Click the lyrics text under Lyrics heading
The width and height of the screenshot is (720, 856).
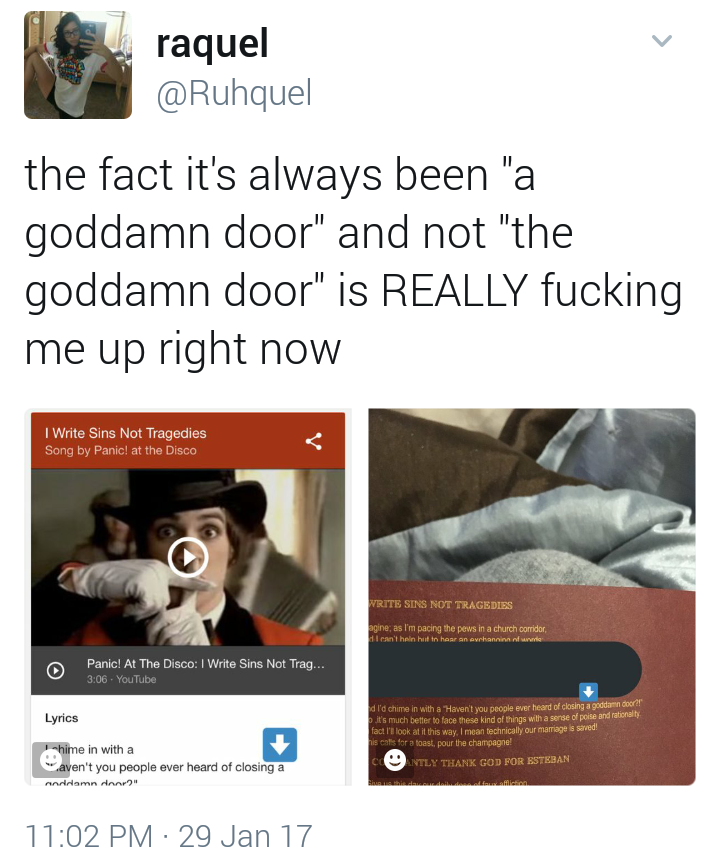[x=164, y=764]
